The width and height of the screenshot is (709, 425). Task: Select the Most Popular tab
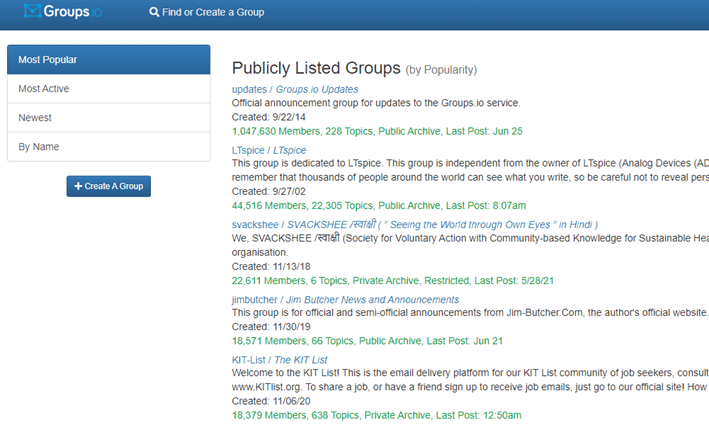click(109, 60)
